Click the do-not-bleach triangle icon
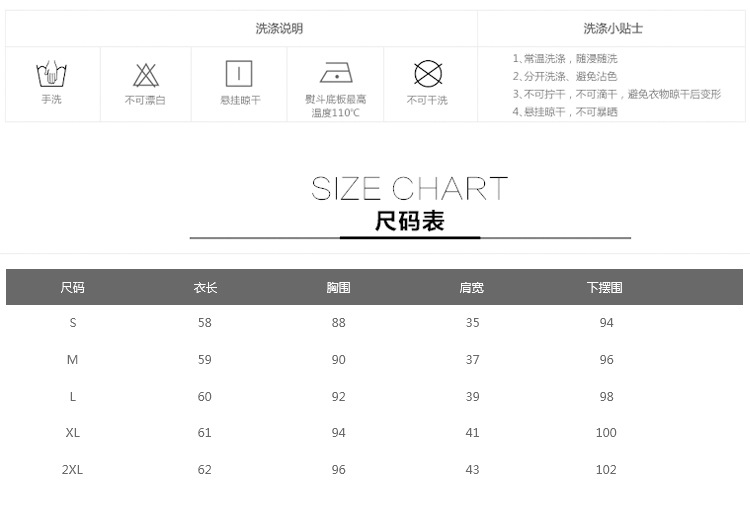The height and width of the screenshot is (520, 750). 145,75
